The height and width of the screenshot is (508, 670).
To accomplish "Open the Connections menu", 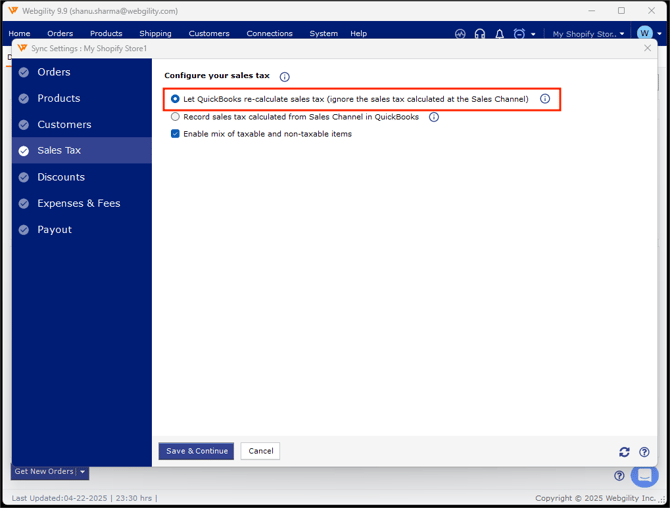I will [269, 34].
